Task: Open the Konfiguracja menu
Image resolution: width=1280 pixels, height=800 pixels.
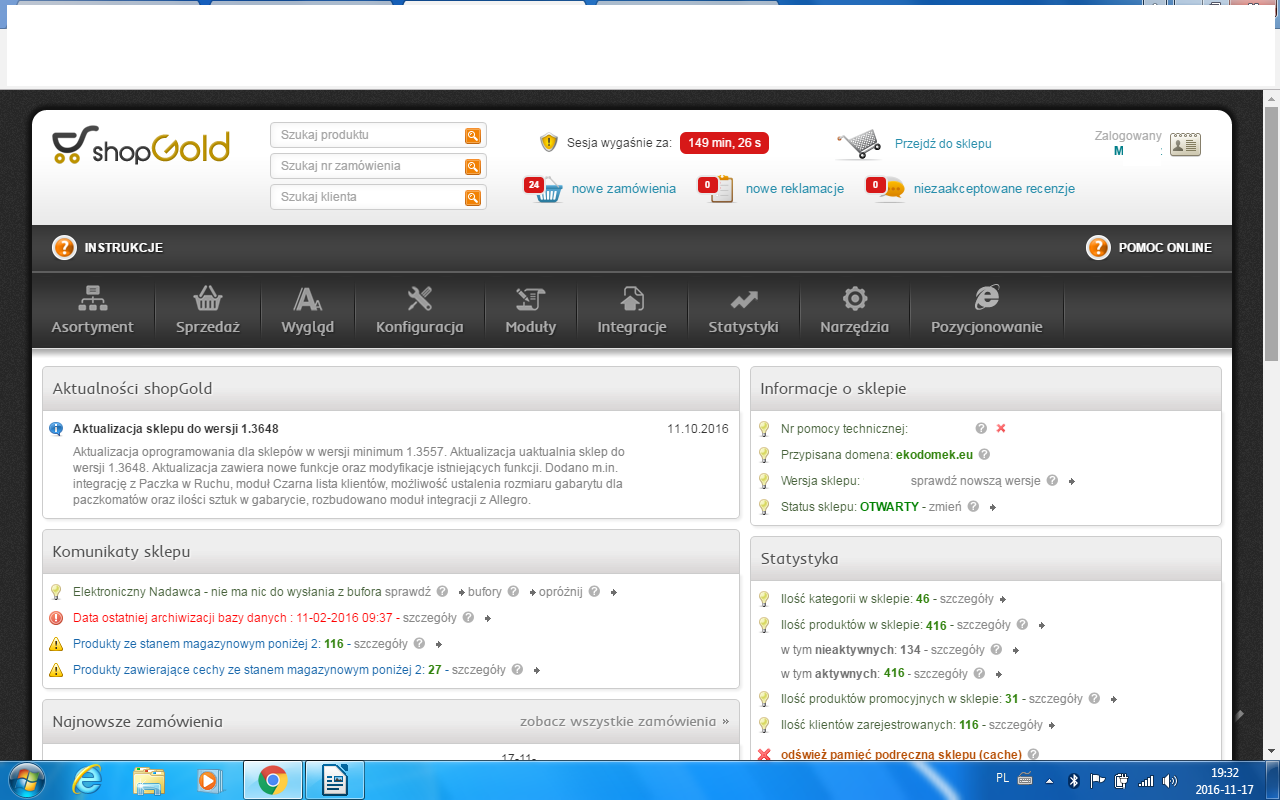Action: click(x=419, y=310)
